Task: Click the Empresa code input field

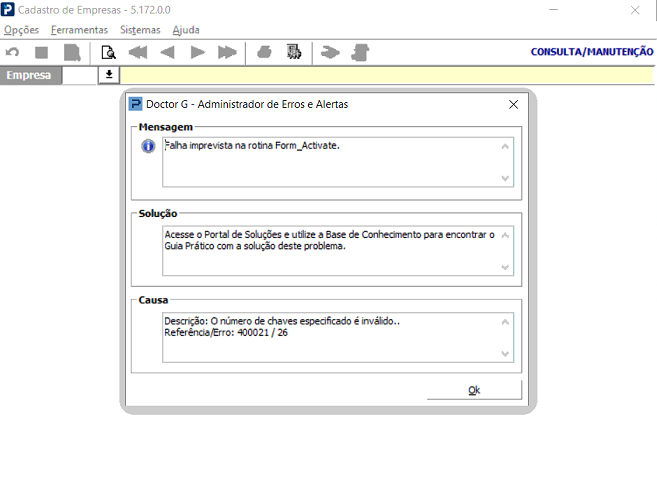Action: [x=78, y=75]
